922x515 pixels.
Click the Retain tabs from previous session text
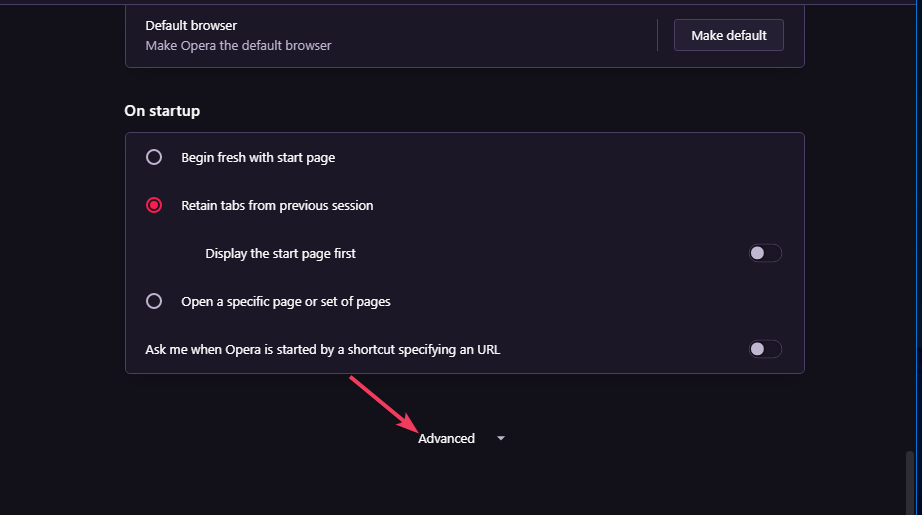pyautogui.click(x=277, y=205)
